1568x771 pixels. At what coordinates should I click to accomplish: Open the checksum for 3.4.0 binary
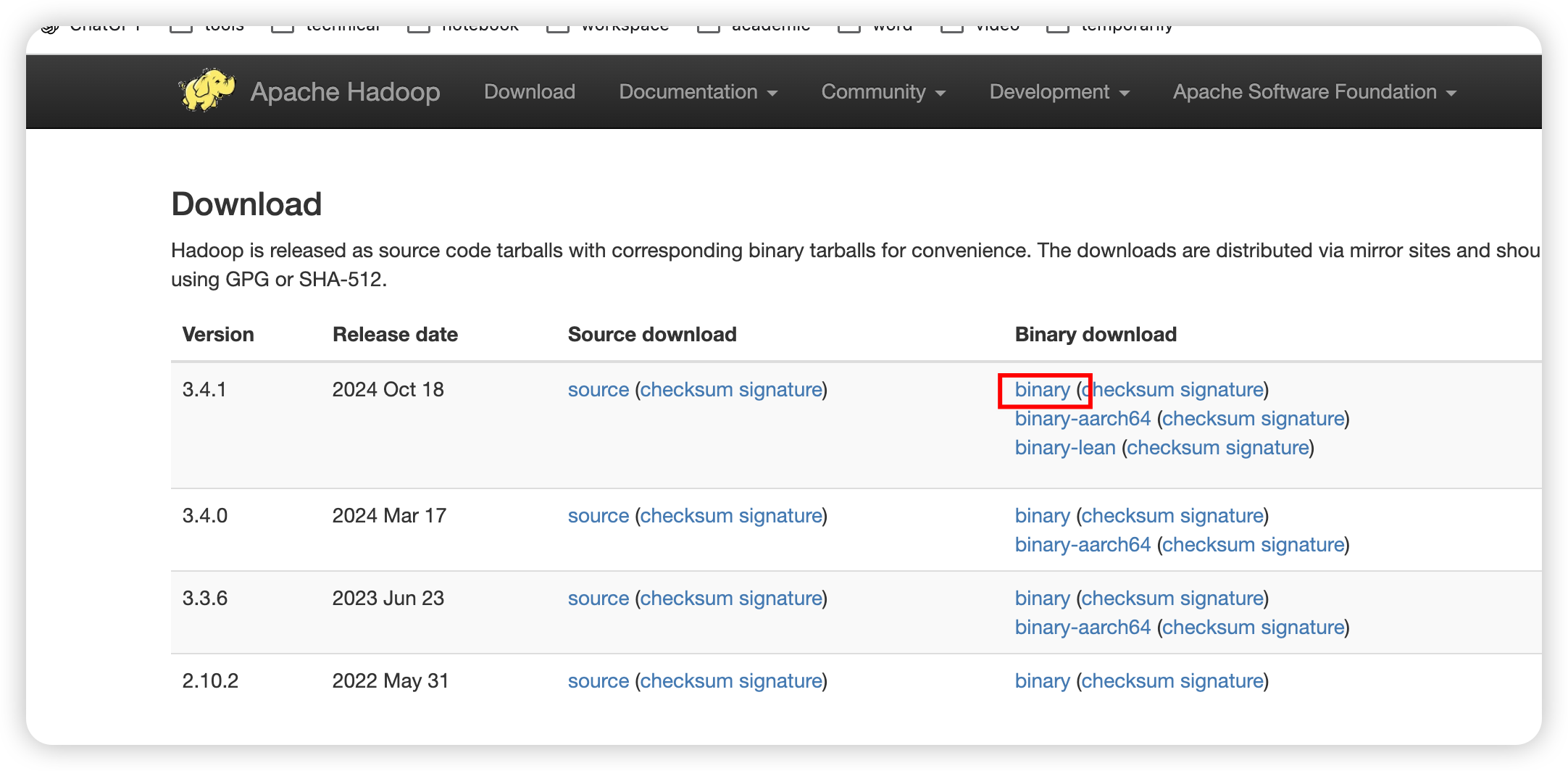[1127, 516]
